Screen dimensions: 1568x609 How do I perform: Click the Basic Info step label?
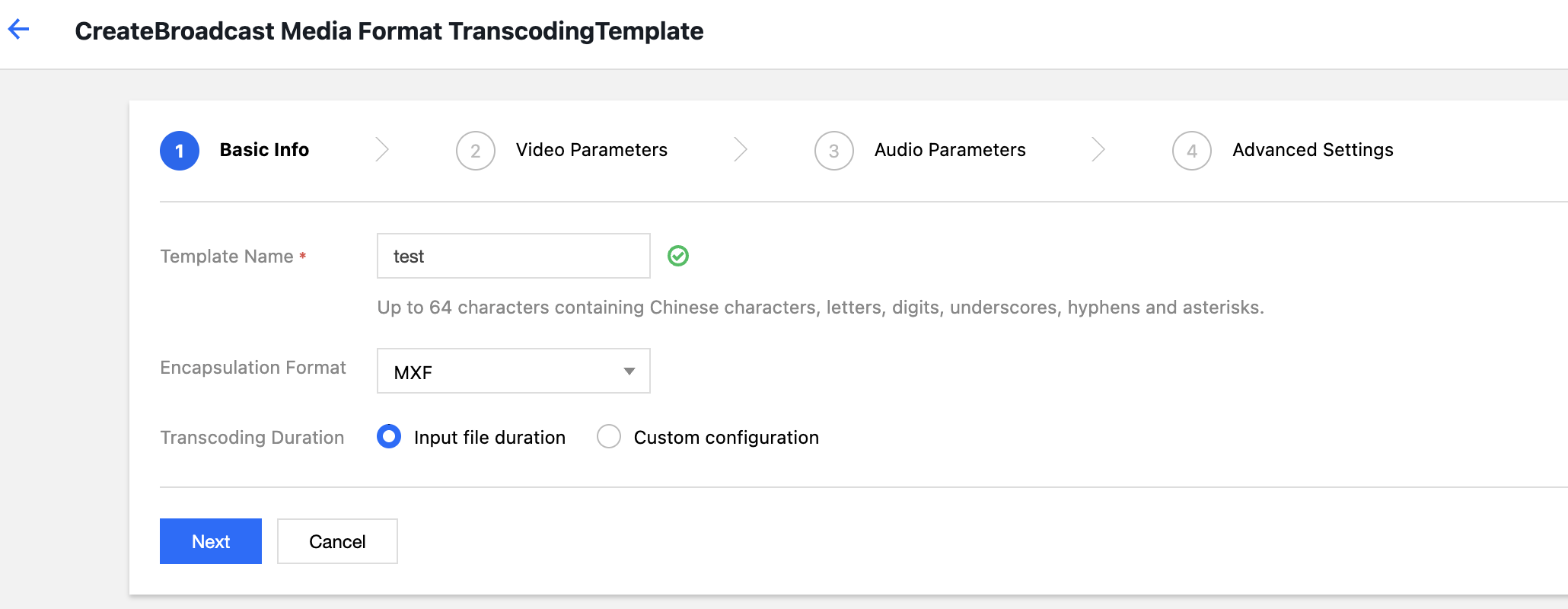click(x=264, y=150)
